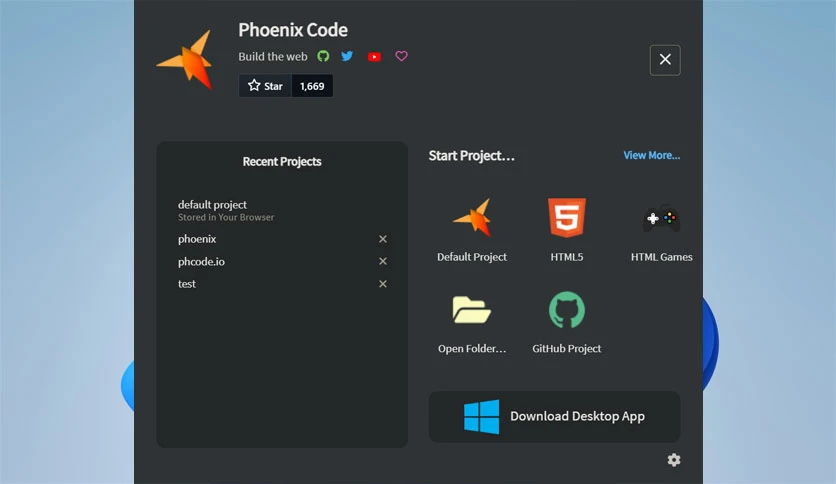836x484 pixels.
Task: Click the 1,669 star count
Action: coord(312,86)
